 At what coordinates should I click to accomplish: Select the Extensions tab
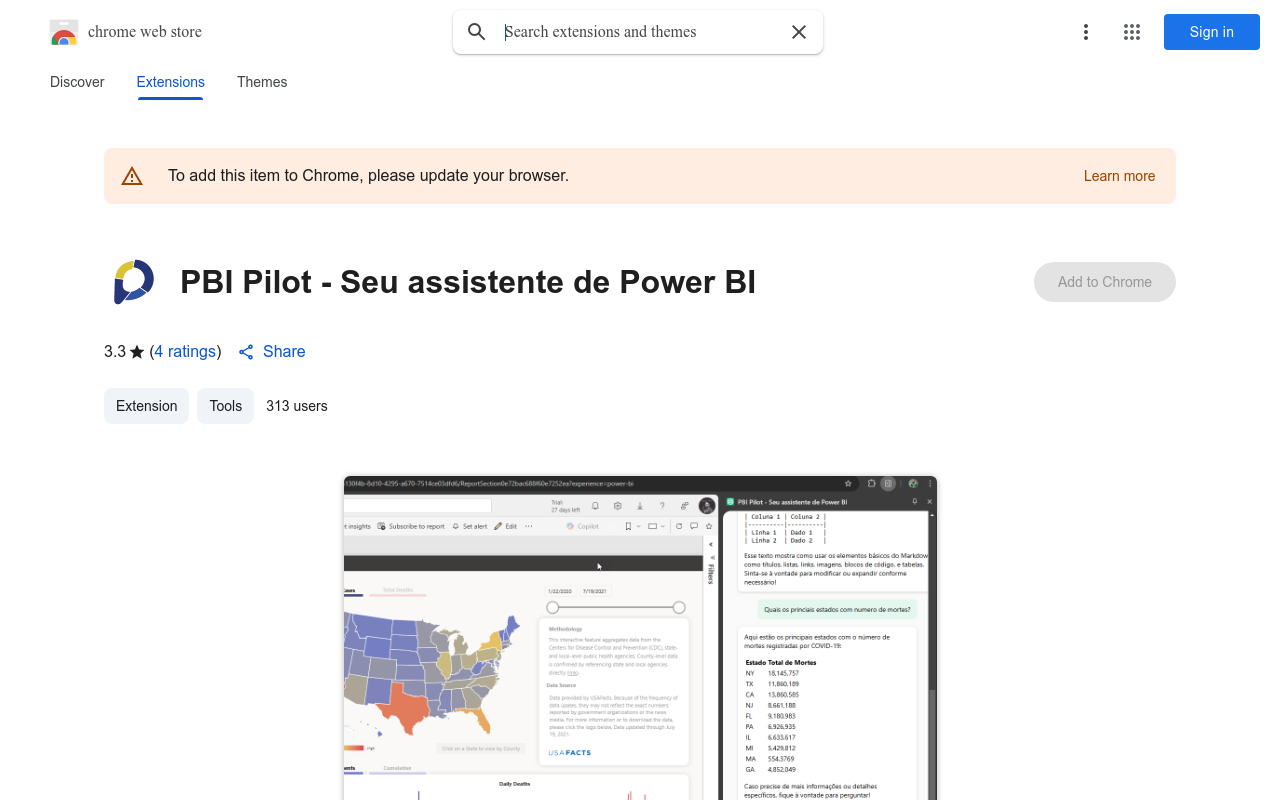pyautogui.click(x=171, y=82)
